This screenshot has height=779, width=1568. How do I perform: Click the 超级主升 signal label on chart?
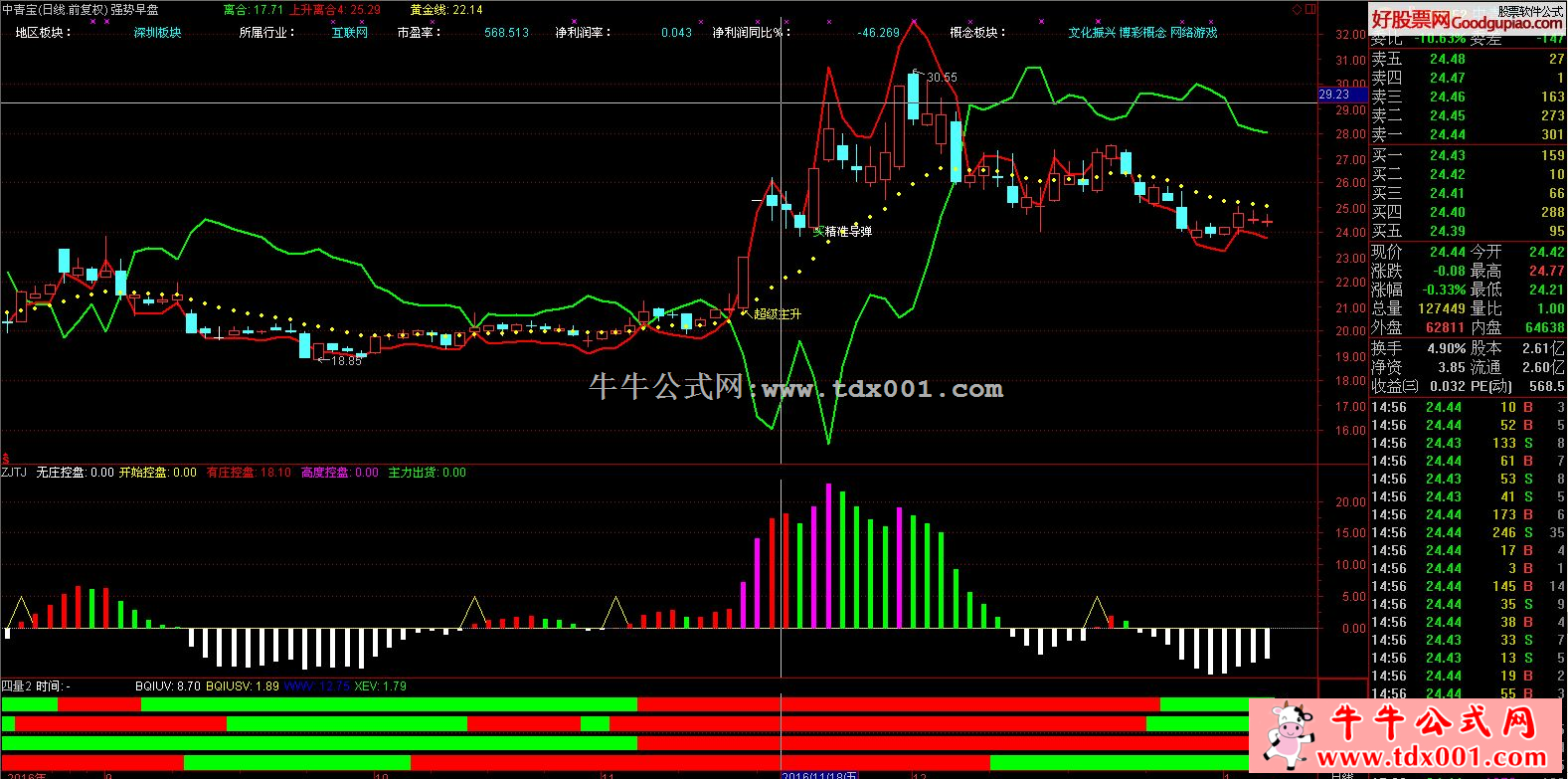pos(776,314)
